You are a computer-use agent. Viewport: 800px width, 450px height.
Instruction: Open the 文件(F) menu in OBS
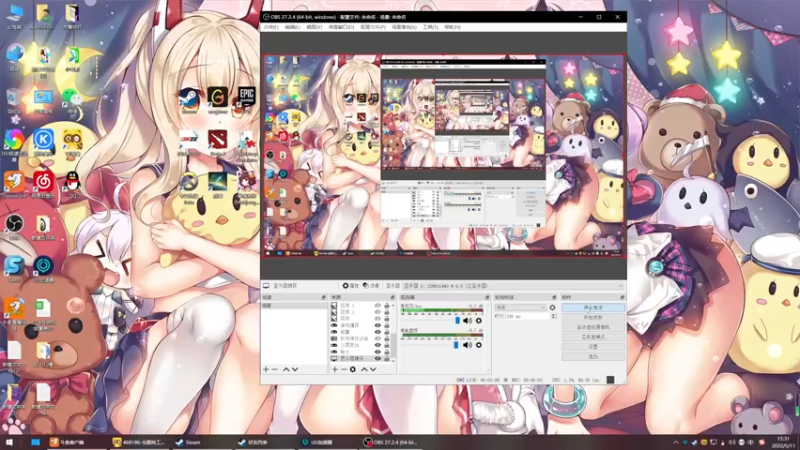pyautogui.click(x=271, y=27)
